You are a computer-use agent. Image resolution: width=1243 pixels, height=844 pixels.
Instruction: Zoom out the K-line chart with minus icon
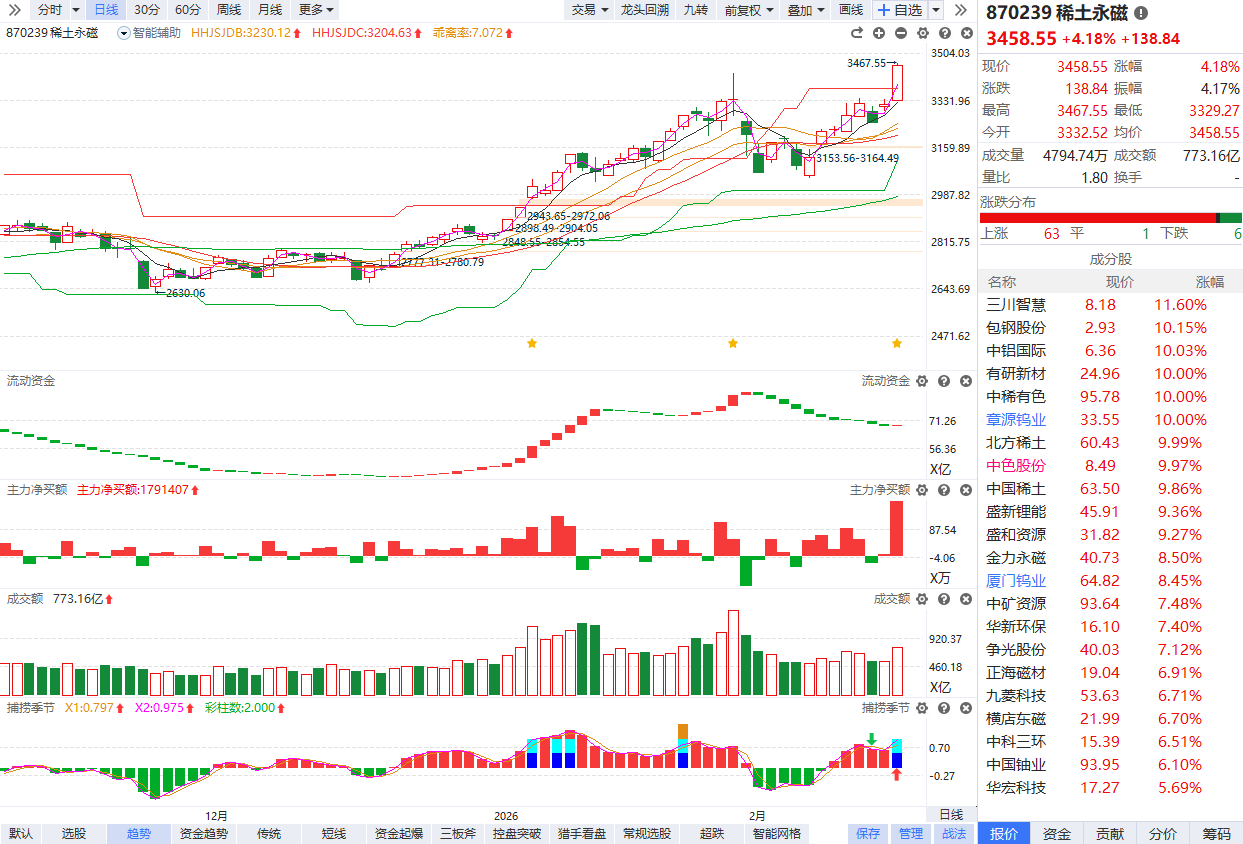(x=901, y=34)
